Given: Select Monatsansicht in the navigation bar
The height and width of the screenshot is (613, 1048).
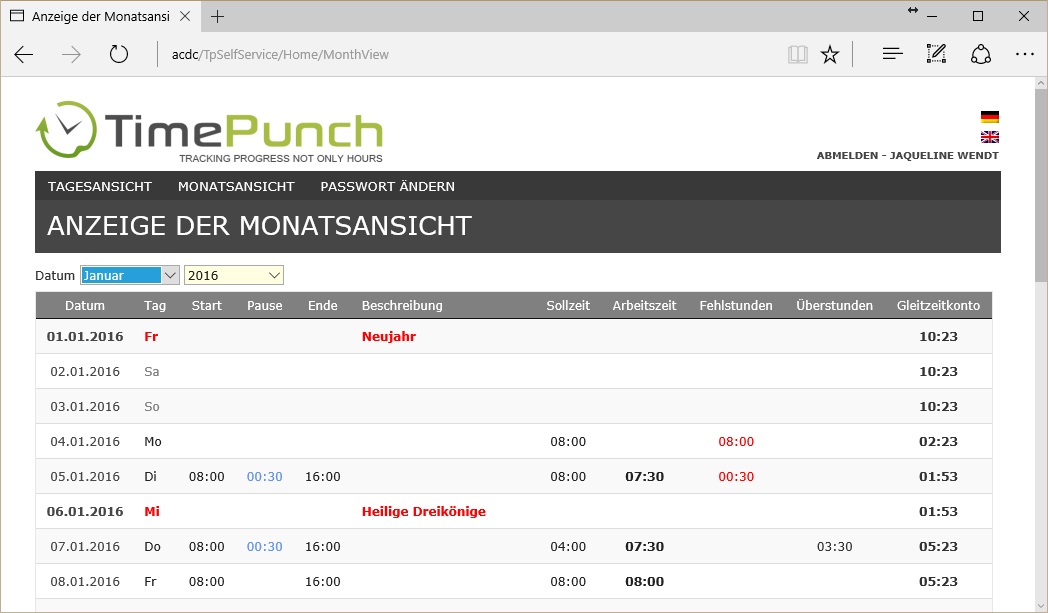Looking at the screenshot, I should tap(236, 186).
